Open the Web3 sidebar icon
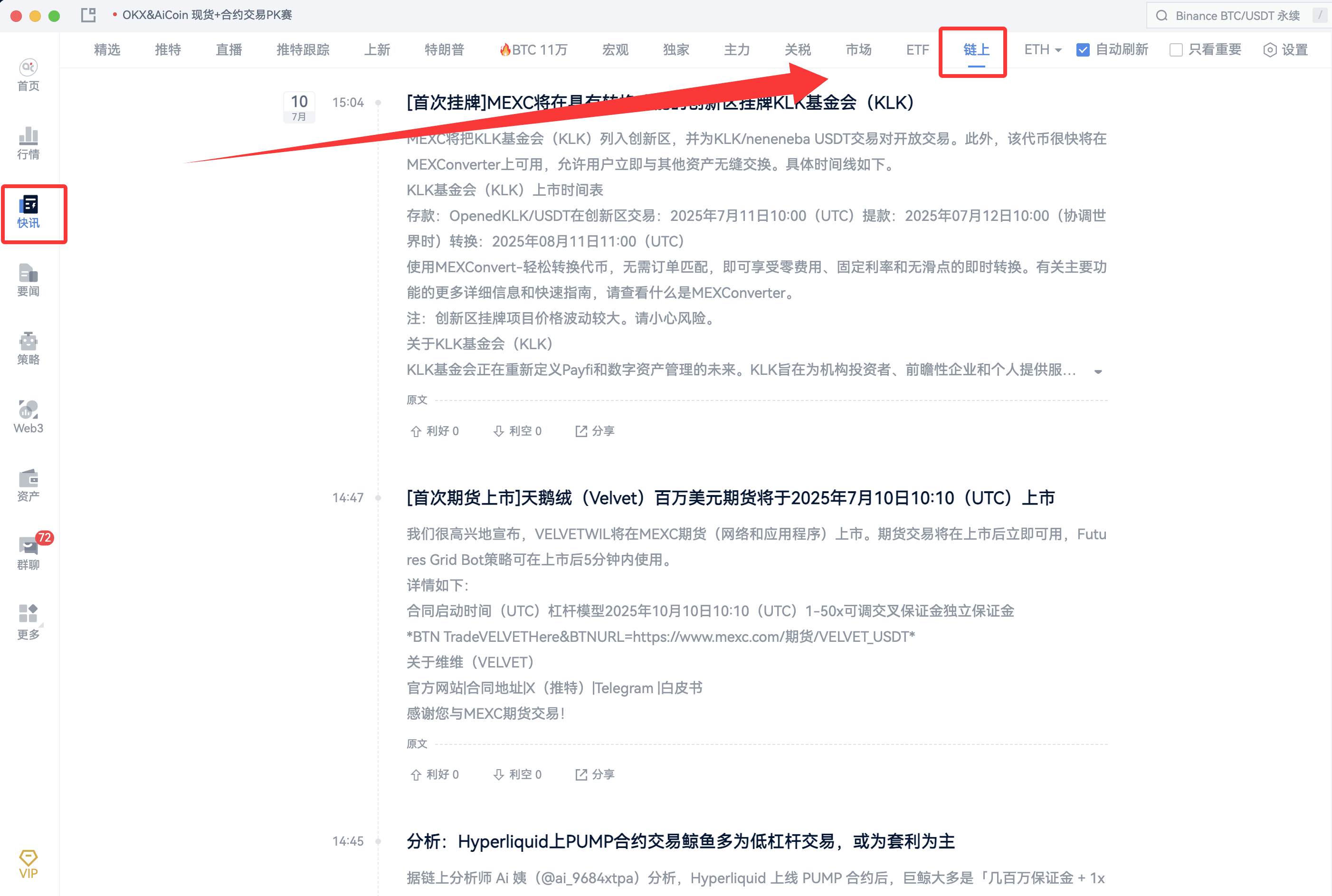Viewport: 1332px width, 896px height. [x=28, y=417]
